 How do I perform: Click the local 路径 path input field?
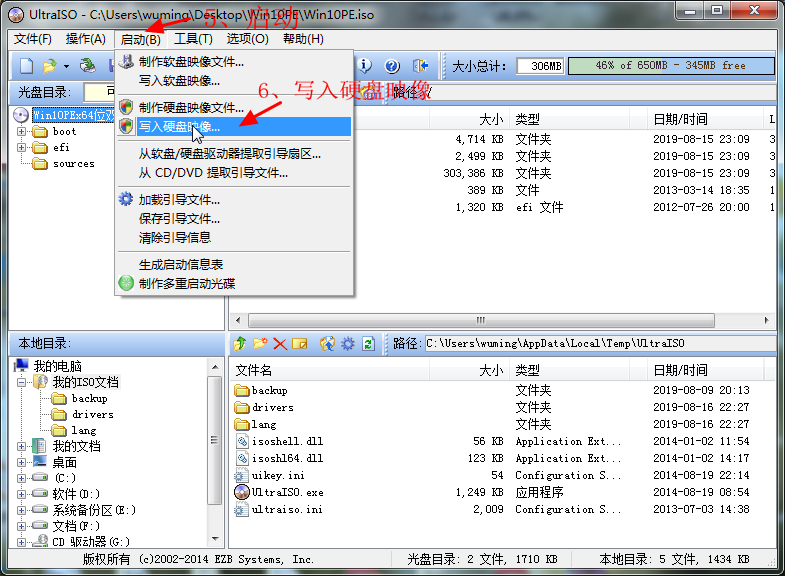[600, 344]
